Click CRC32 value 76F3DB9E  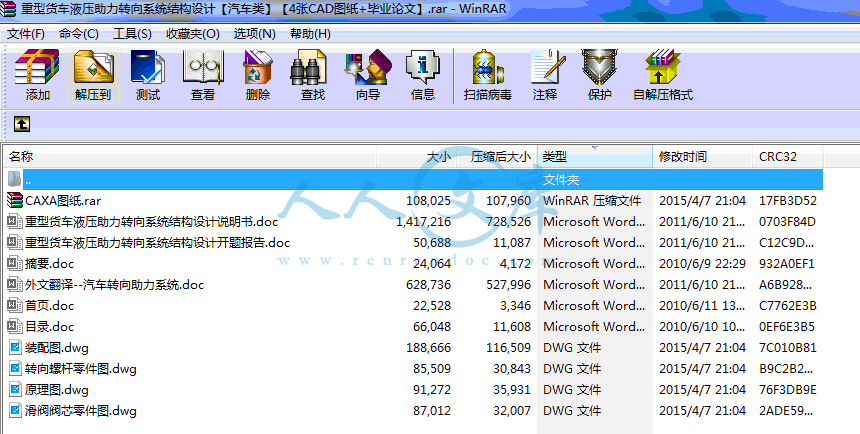[788, 390]
